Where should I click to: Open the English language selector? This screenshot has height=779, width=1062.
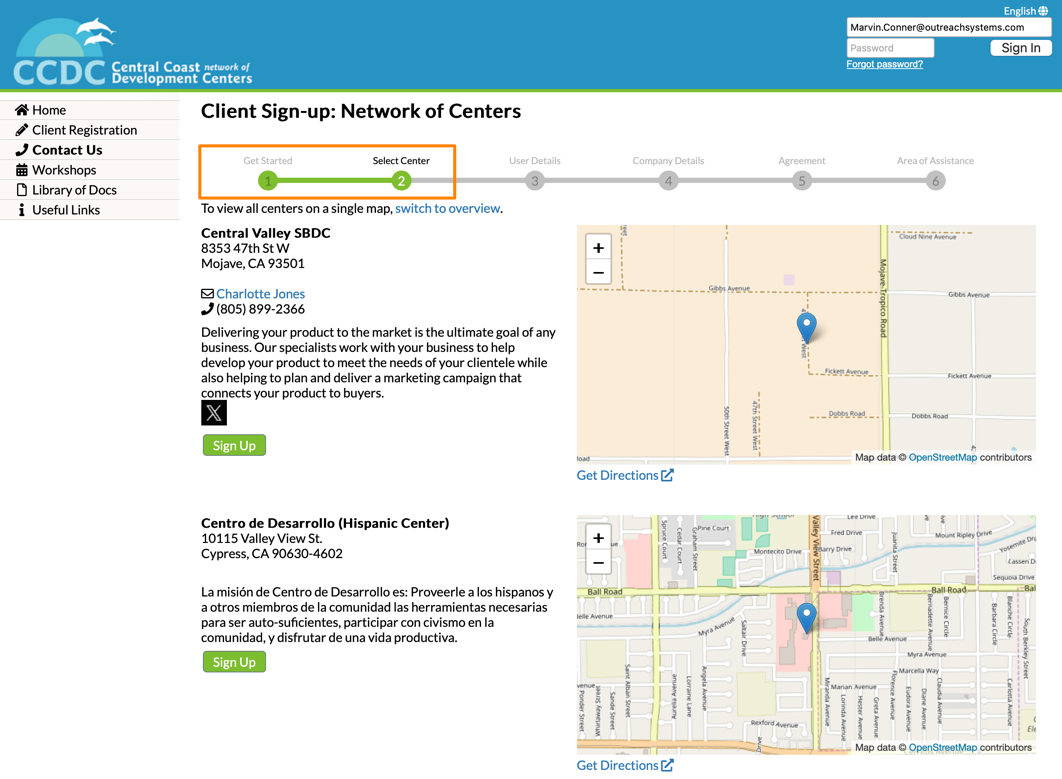click(1025, 11)
